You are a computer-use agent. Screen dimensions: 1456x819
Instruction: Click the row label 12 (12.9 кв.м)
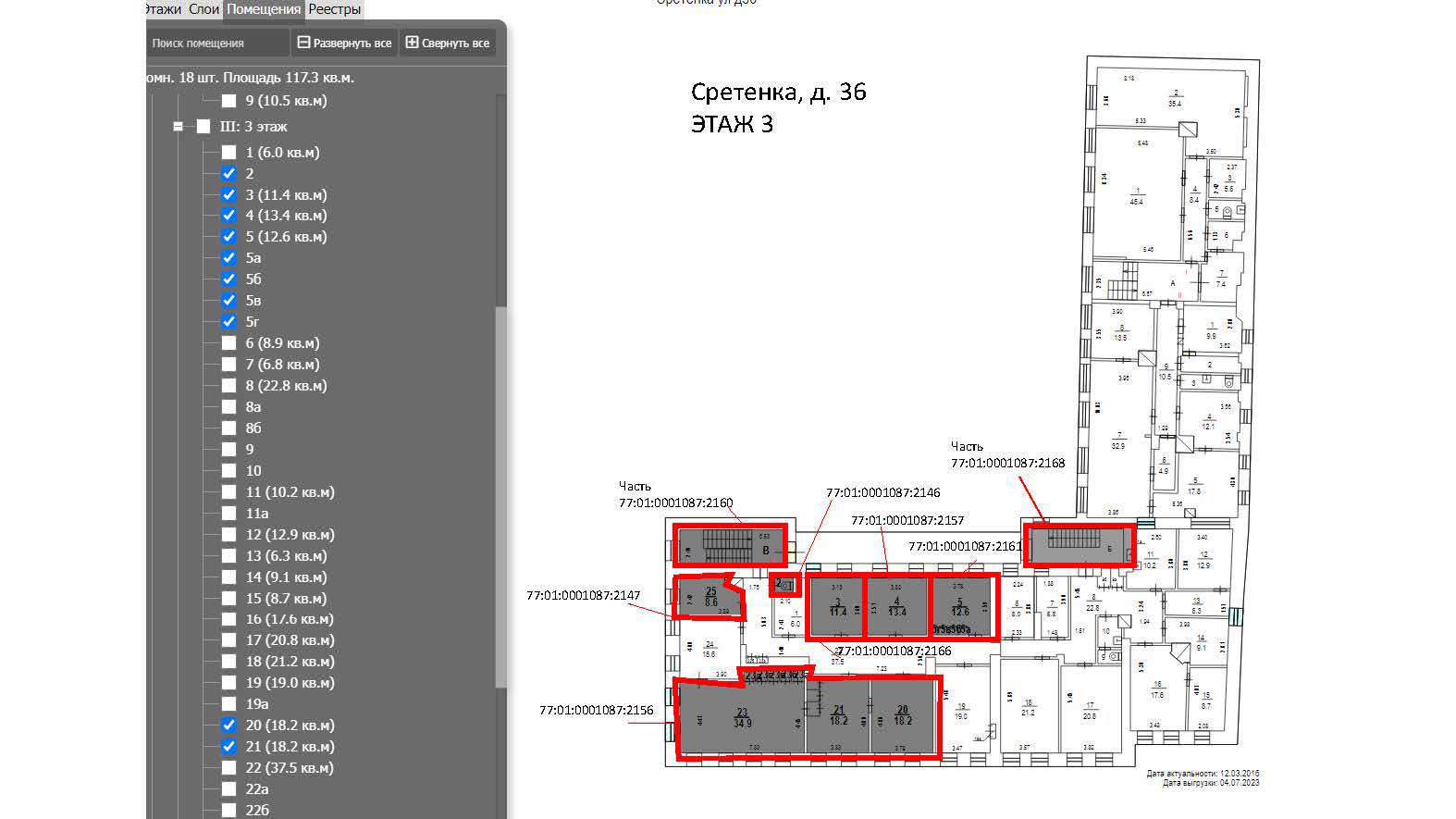(x=290, y=535)
